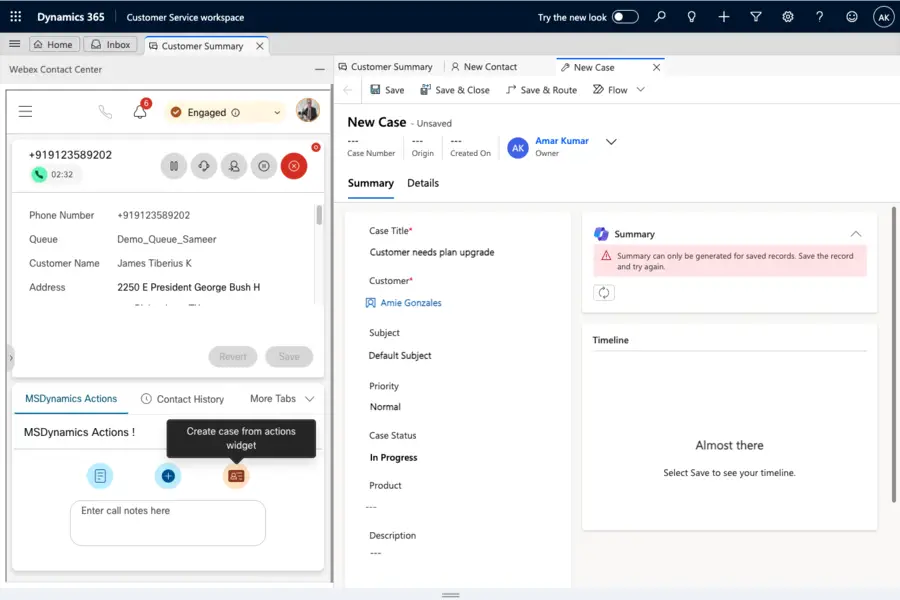Click Save in the case command bar
Image resolution: width=900 pixels, height=600 pixels.
coord(387,90)
